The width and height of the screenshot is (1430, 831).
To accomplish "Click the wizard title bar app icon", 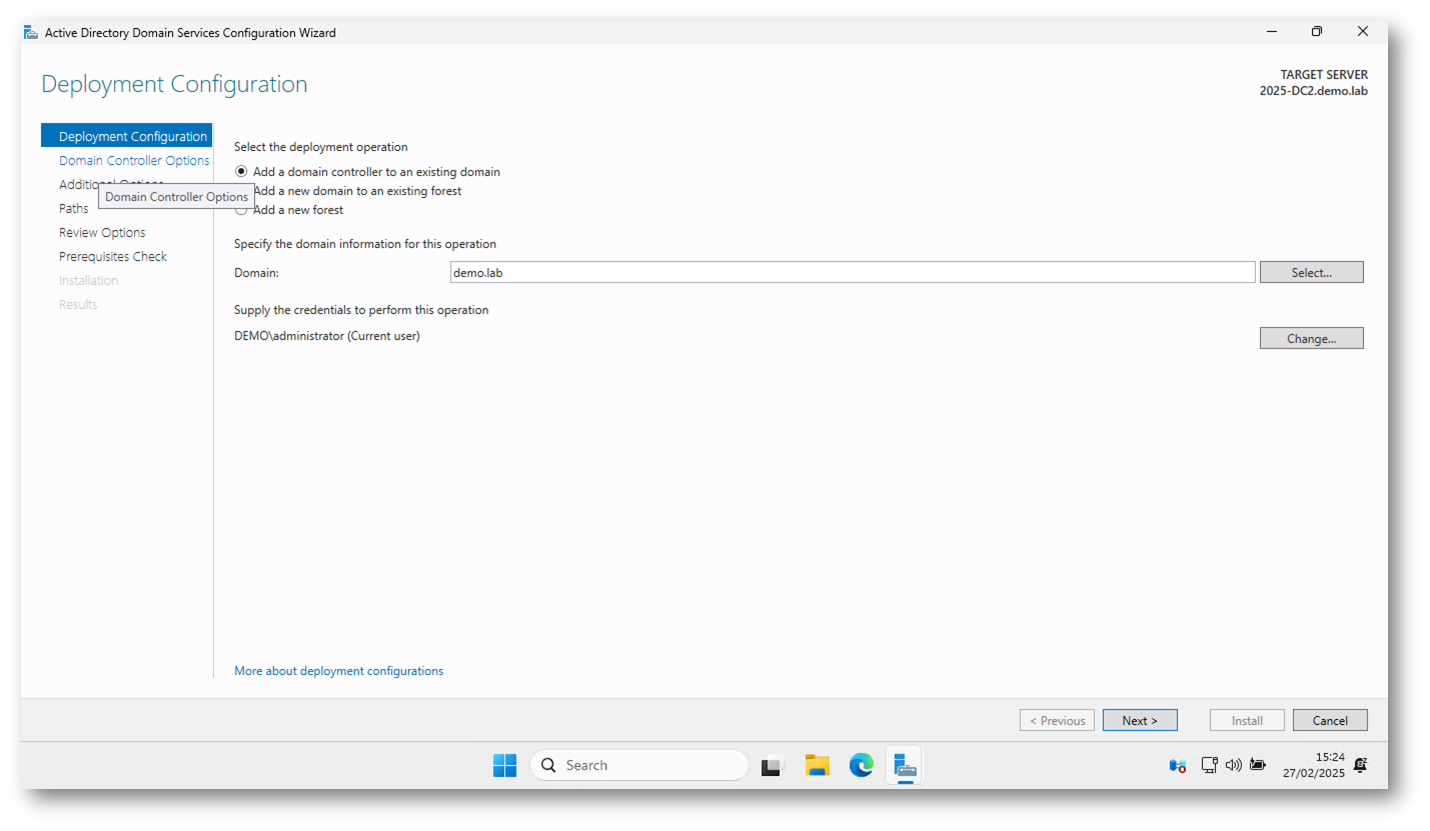I will (x=31, y=32).
